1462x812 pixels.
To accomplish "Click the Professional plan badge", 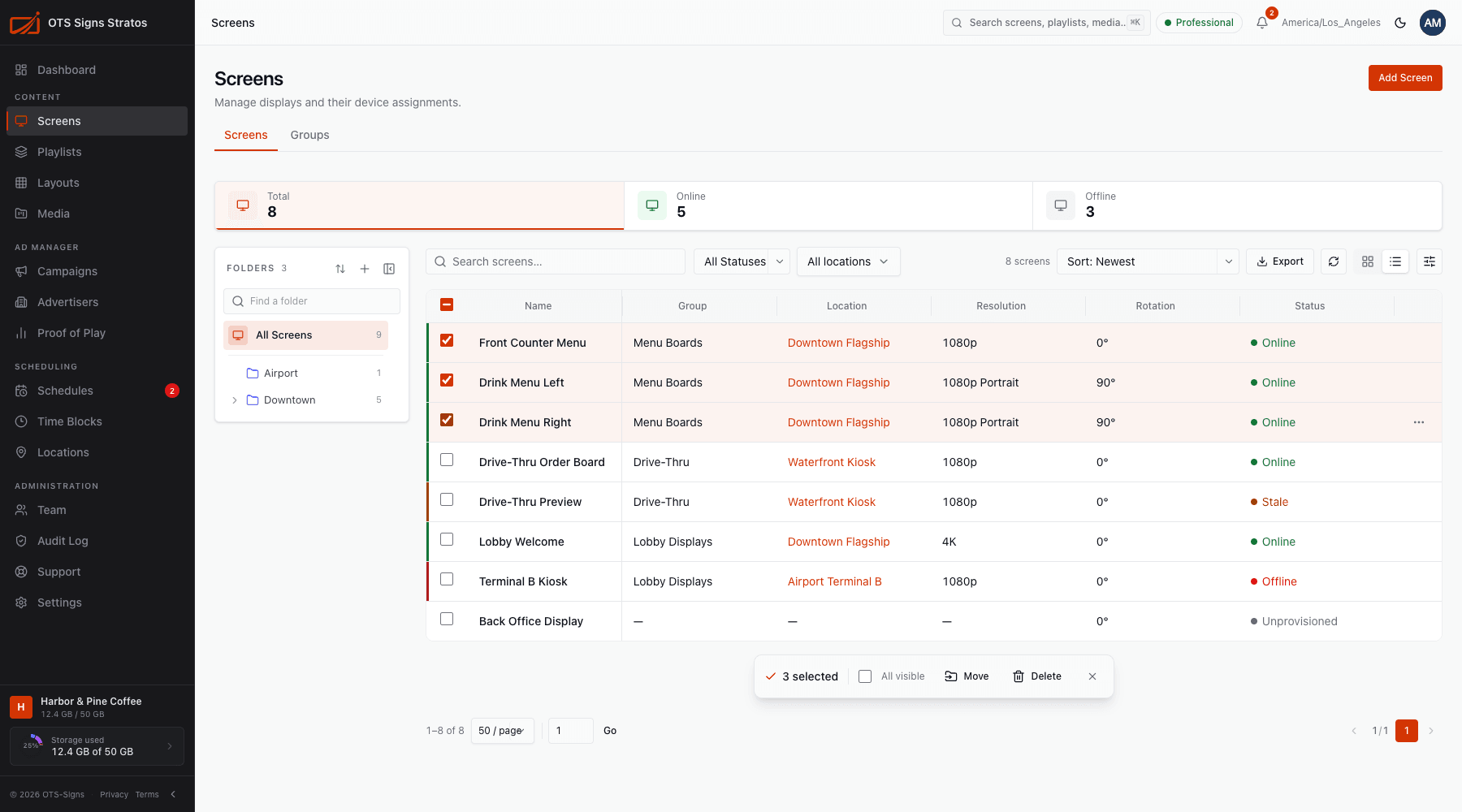I will click(1199, 23).
